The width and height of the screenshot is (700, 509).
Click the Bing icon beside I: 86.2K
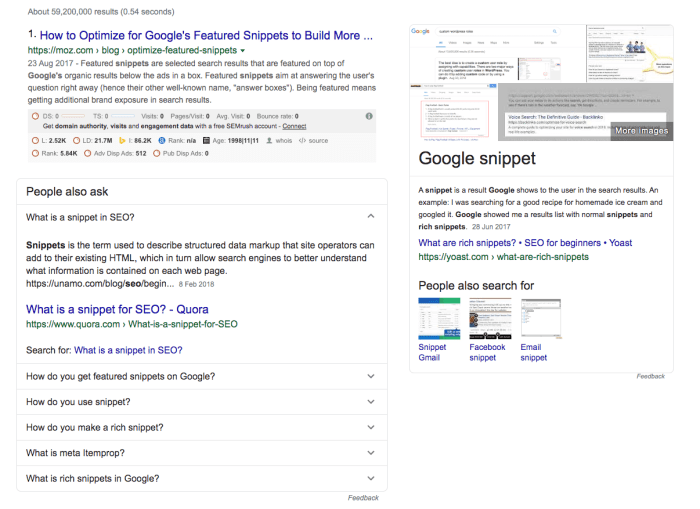click(x=122, y=141)
